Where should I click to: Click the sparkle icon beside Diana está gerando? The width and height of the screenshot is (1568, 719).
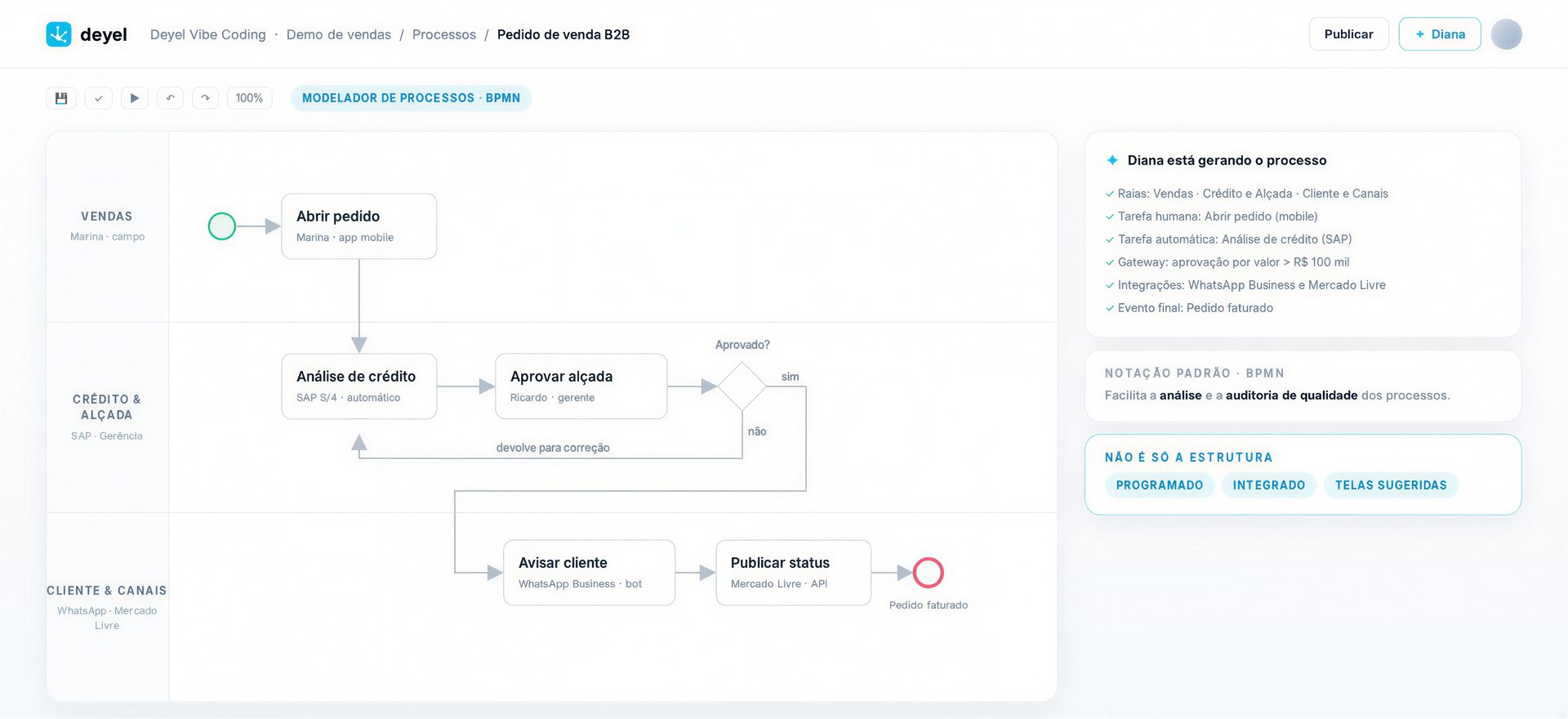[1112, 160]
